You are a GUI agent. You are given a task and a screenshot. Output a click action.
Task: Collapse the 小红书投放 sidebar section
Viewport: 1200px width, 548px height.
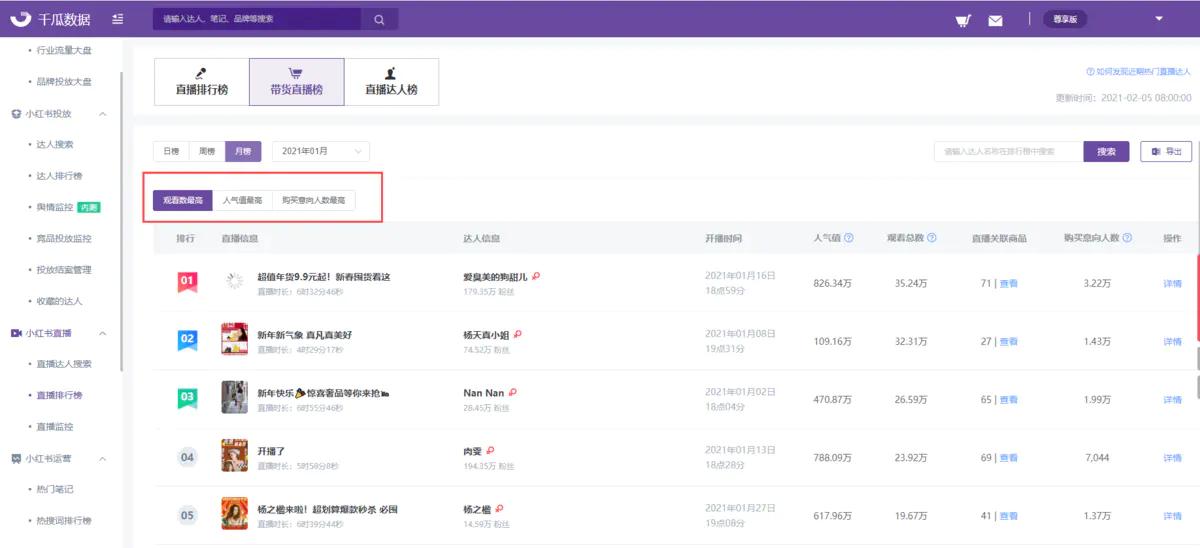[102, 113]
